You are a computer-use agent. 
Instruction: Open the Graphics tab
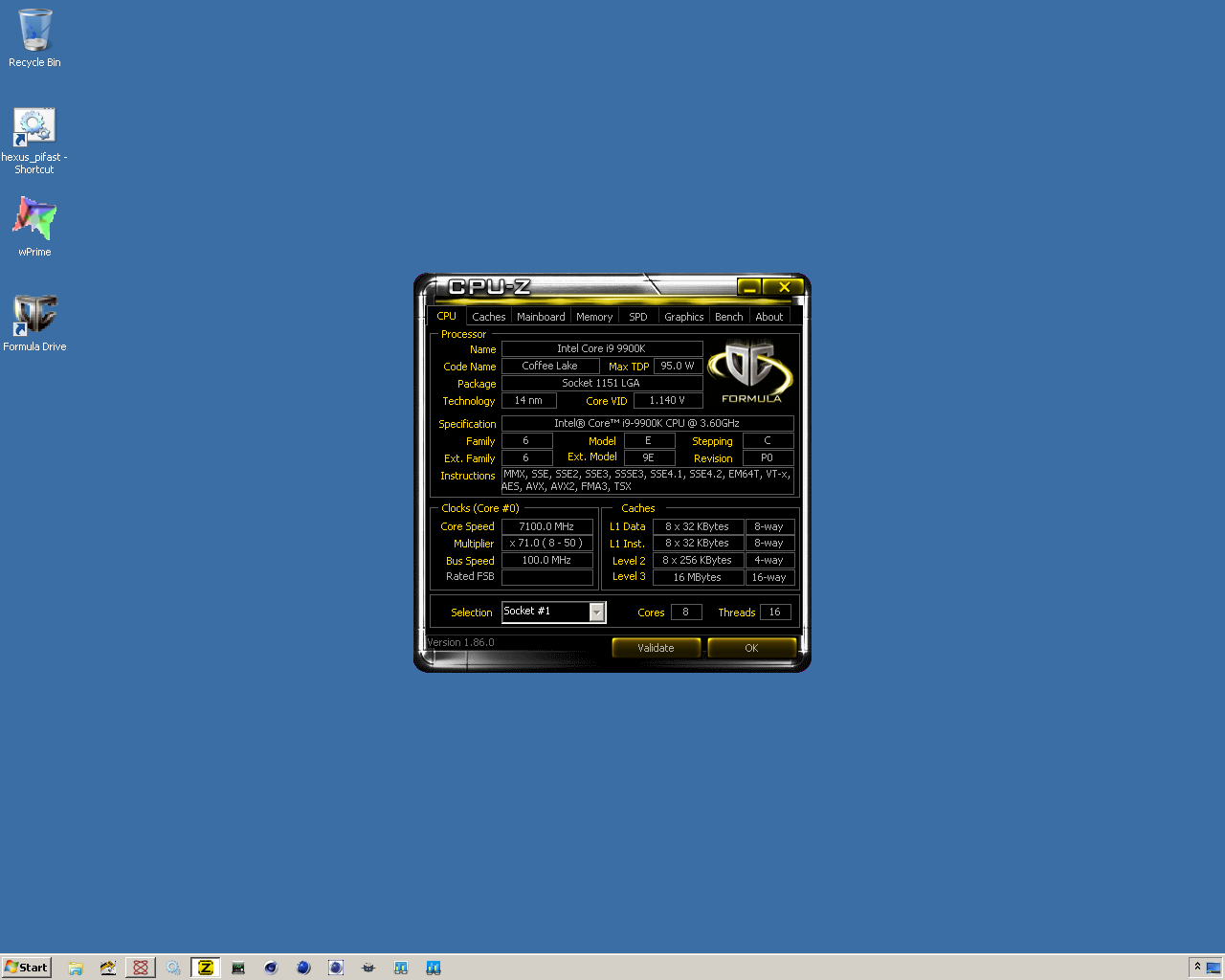click(683, 317)
